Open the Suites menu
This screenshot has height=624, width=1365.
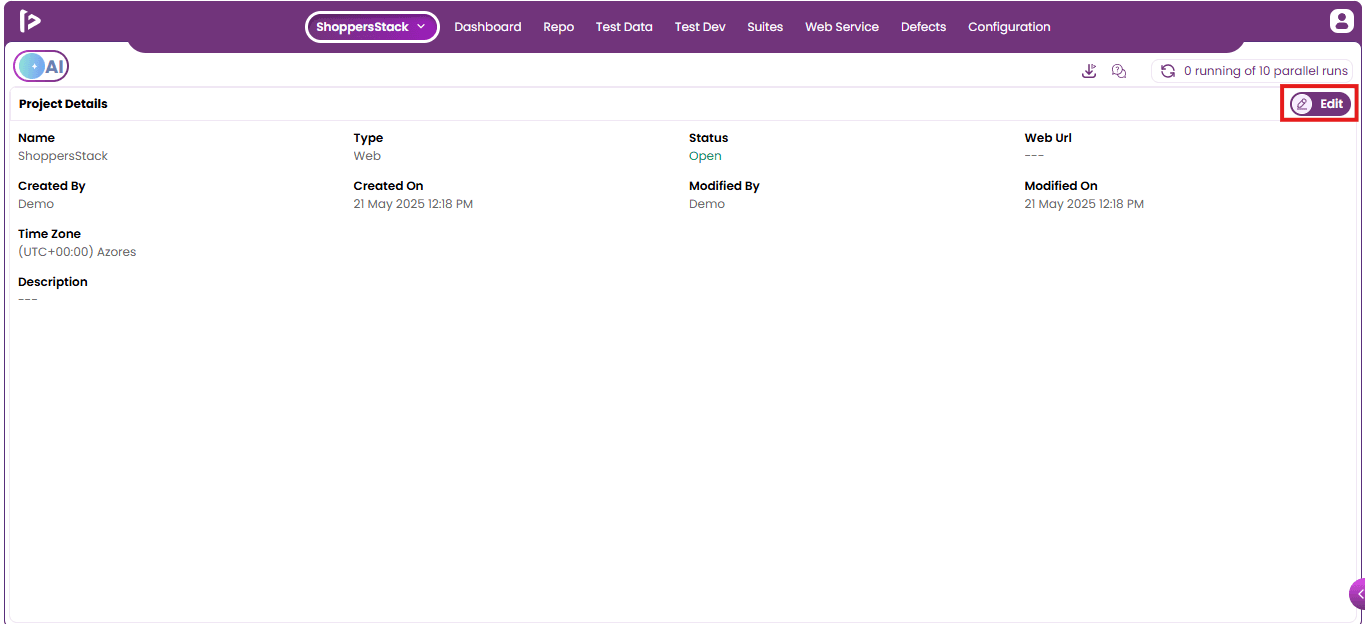click(765, 27)
